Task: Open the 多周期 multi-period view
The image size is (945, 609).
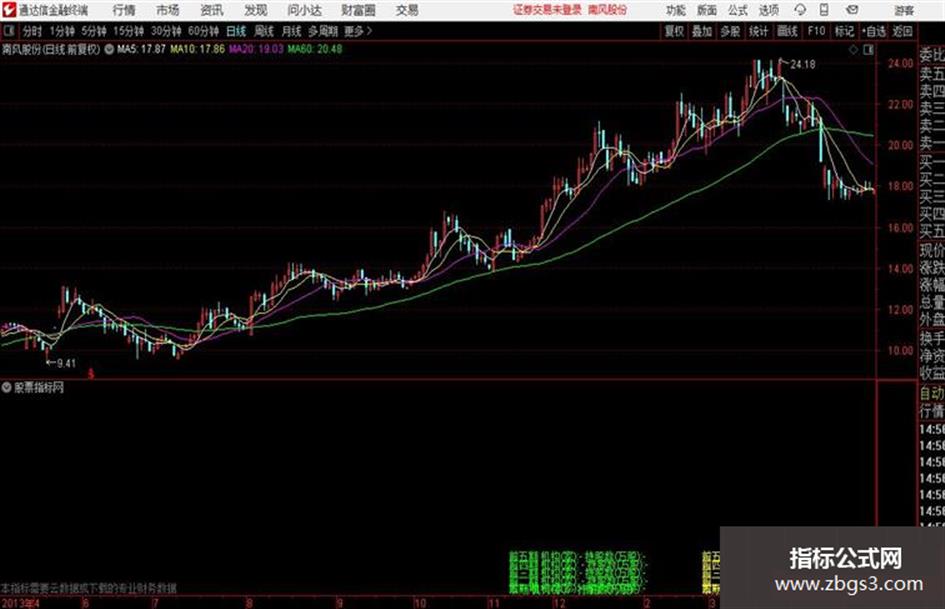Action: (323, 31)
